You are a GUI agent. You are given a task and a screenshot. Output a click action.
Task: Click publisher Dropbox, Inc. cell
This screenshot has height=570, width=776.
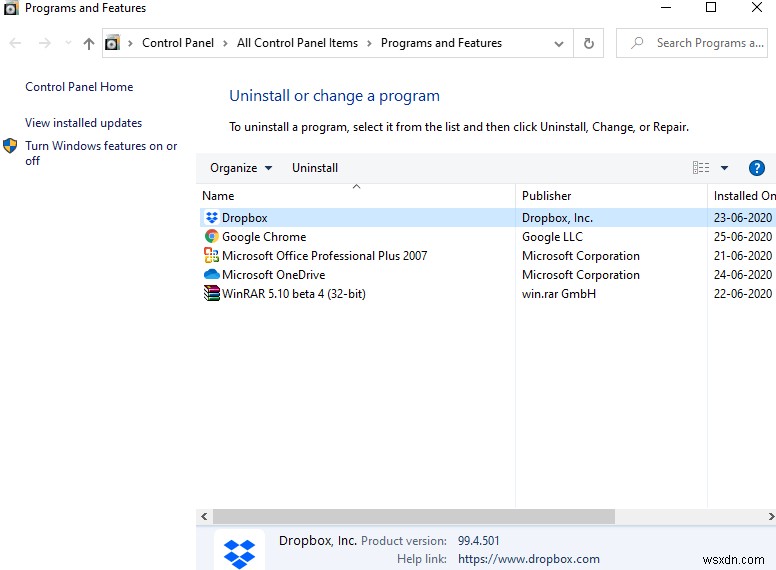pos(557,218)
